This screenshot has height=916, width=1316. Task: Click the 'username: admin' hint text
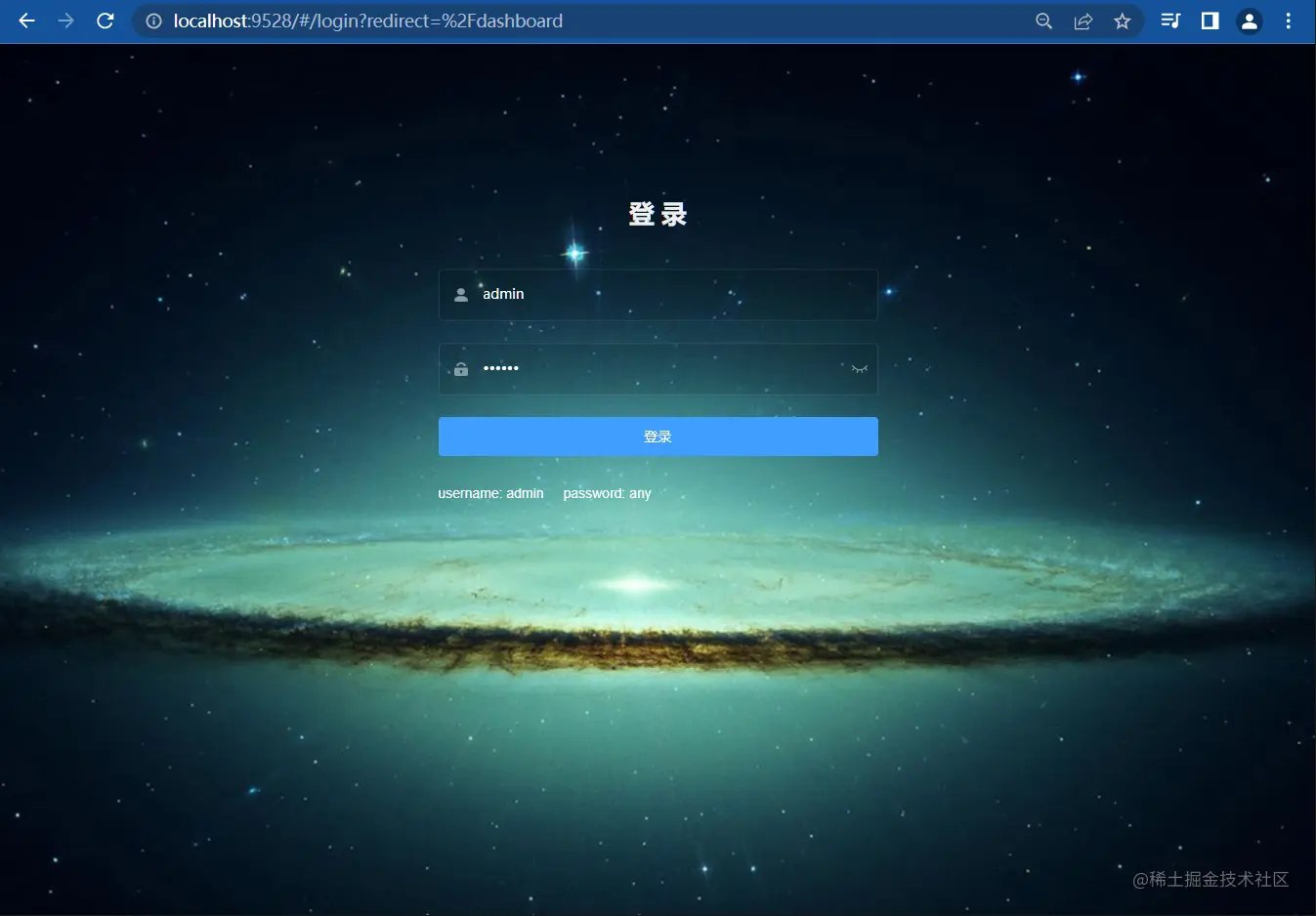tap(490, 493)
